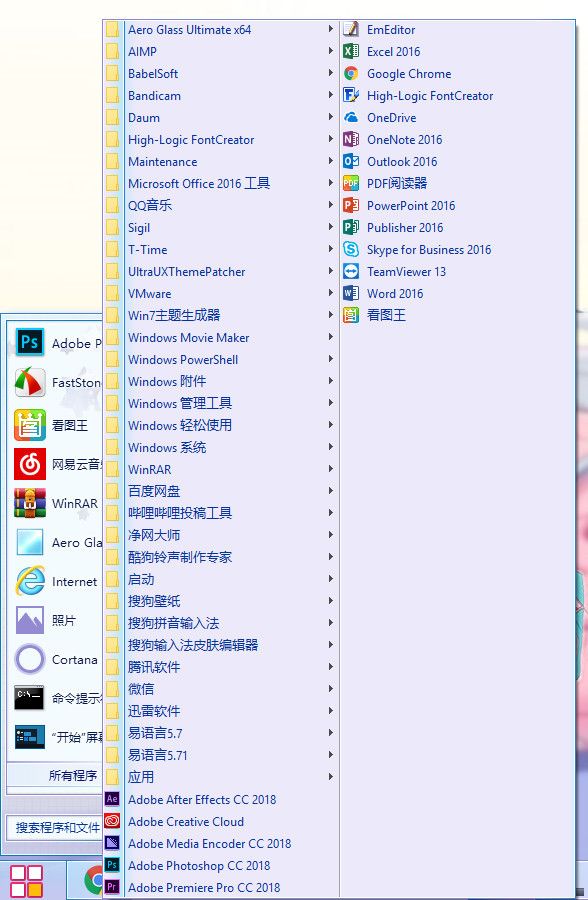Open pinned Cortana entry

56,660
